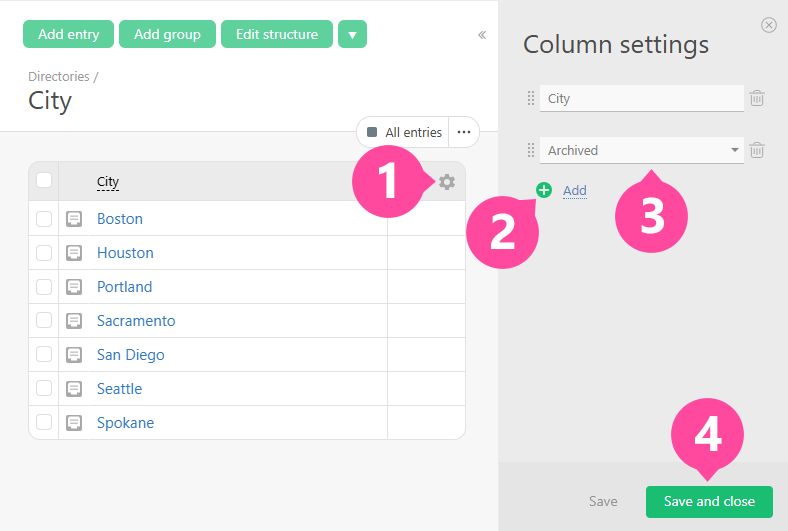The image size is (788, 531).
Task: Click Save and close button
Action: [709, 501]
